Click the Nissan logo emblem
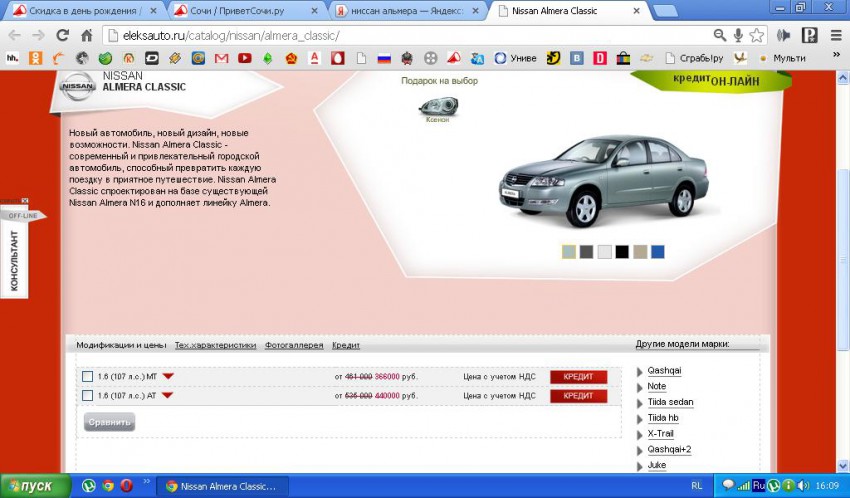Image resolution: width=850 pixels, height=498 pixels. 78,87
